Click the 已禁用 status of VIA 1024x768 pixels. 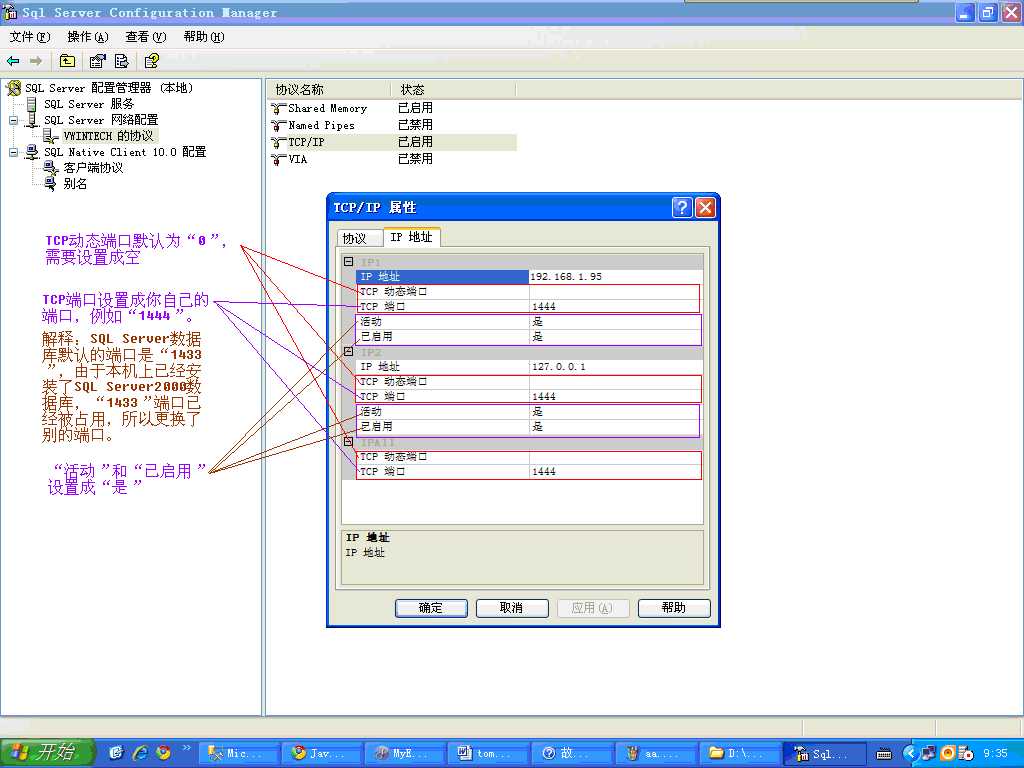415,159
